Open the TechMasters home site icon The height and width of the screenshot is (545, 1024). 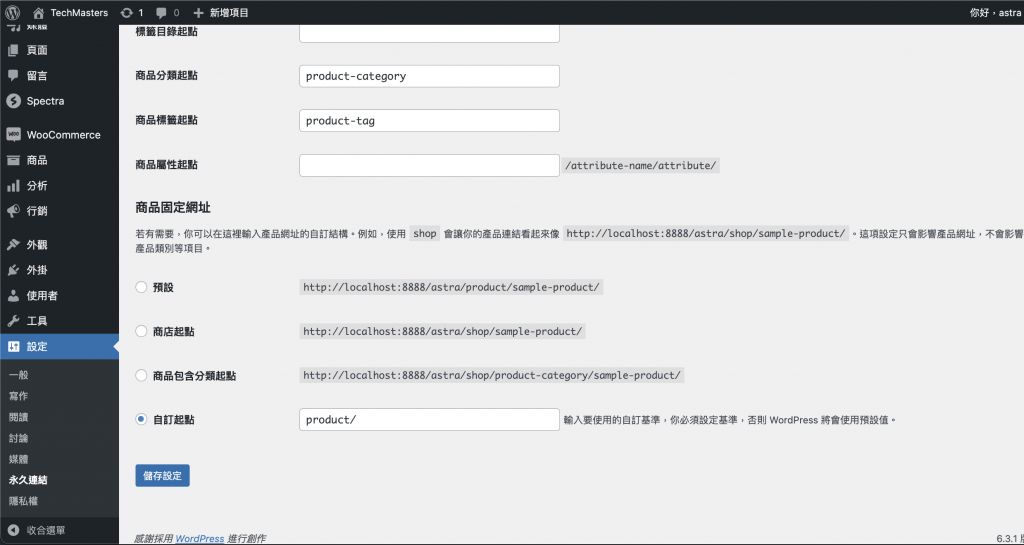click(x=39, y=12)
